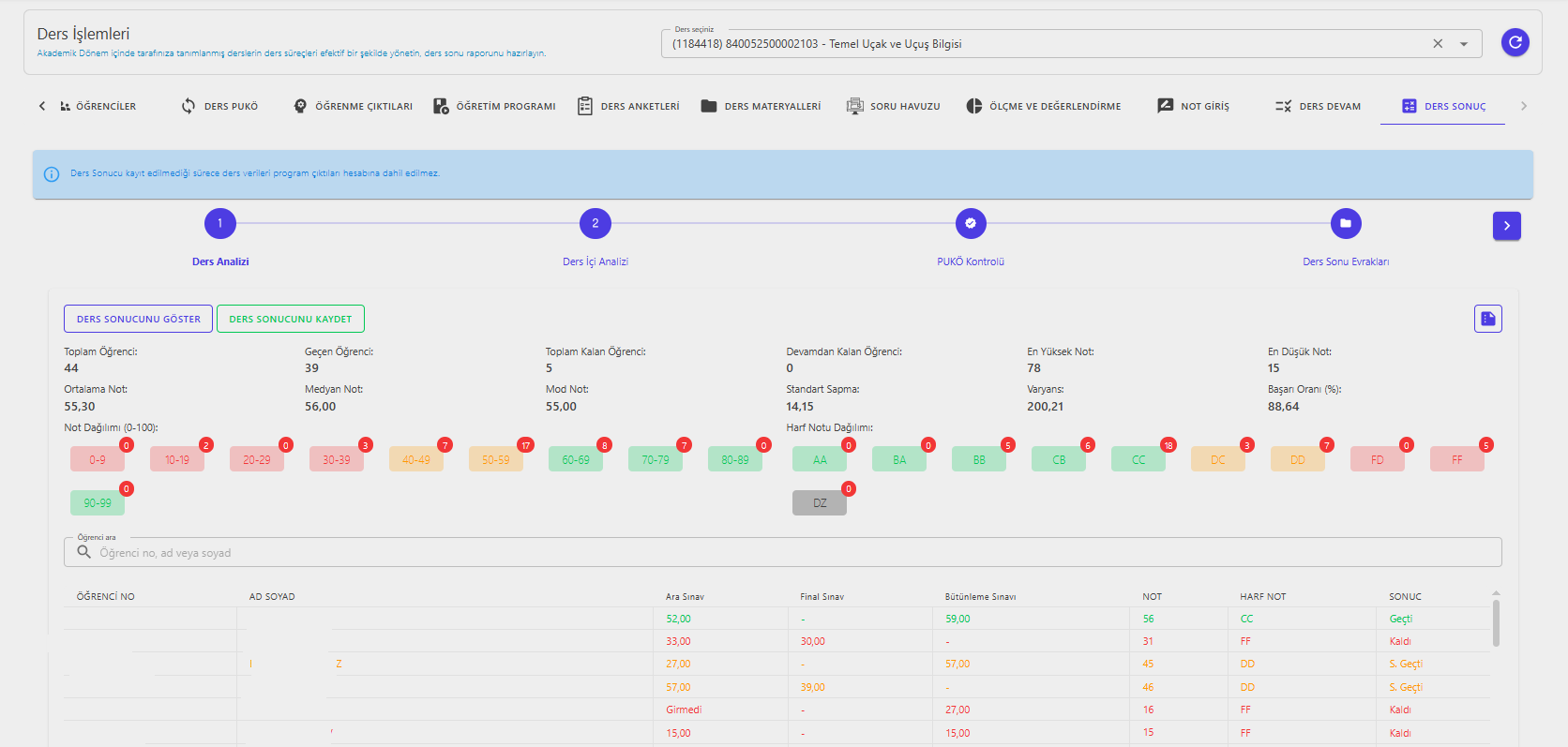Go to the ÖĞRENME ÇIKTILARI tab
Image resolution: width=1568 pixels, height=747 pixels.
[353, 106]
